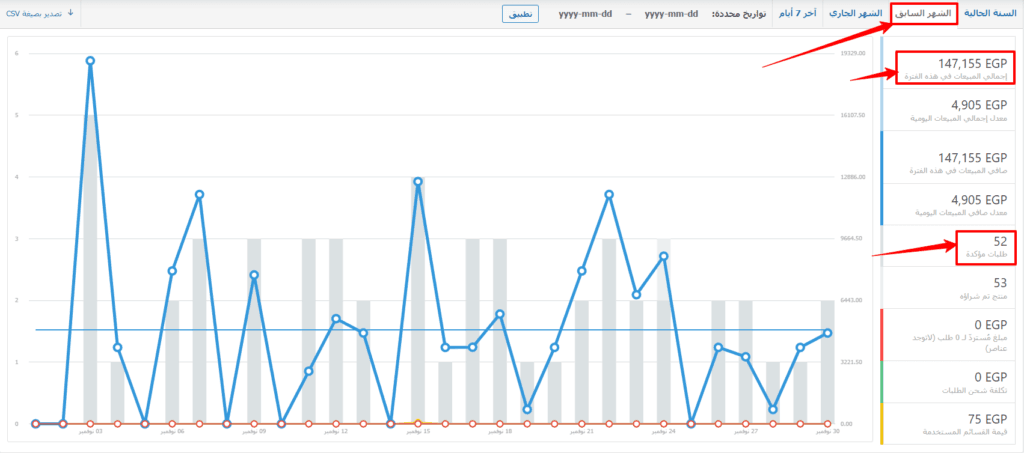Switch to آخر 7 أيام tab
Screen dimensions: 1024x453
797,14
